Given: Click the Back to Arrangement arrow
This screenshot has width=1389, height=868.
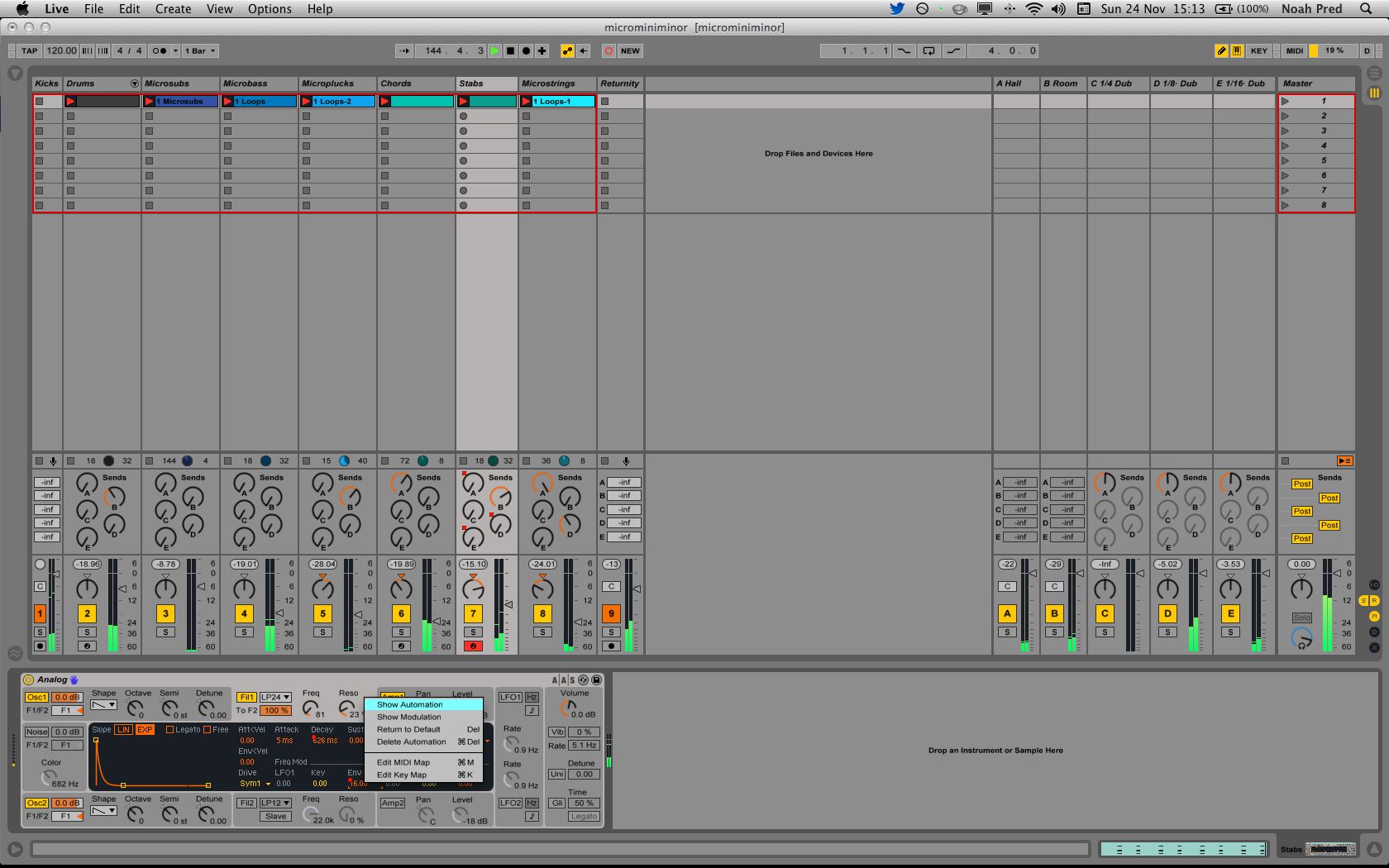Looking at the screenshot, I should [583, 50].
